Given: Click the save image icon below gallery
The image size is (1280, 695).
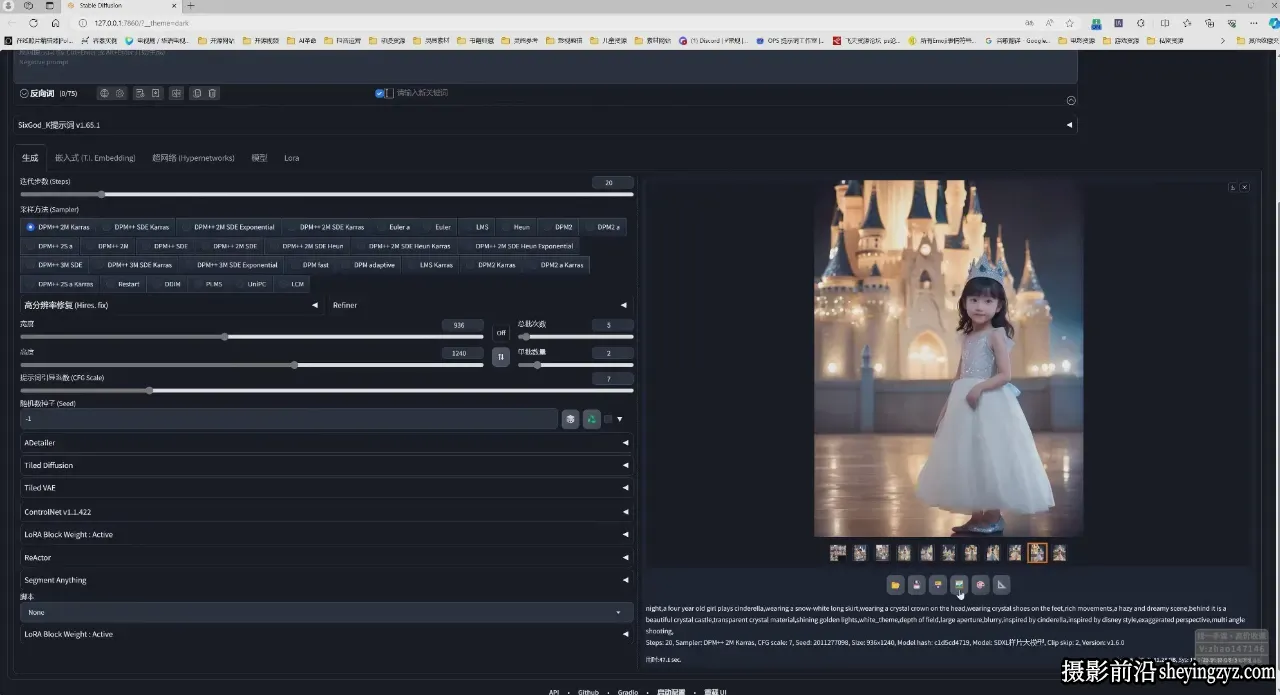Looking at the screenshot, I should pos(916,585).
